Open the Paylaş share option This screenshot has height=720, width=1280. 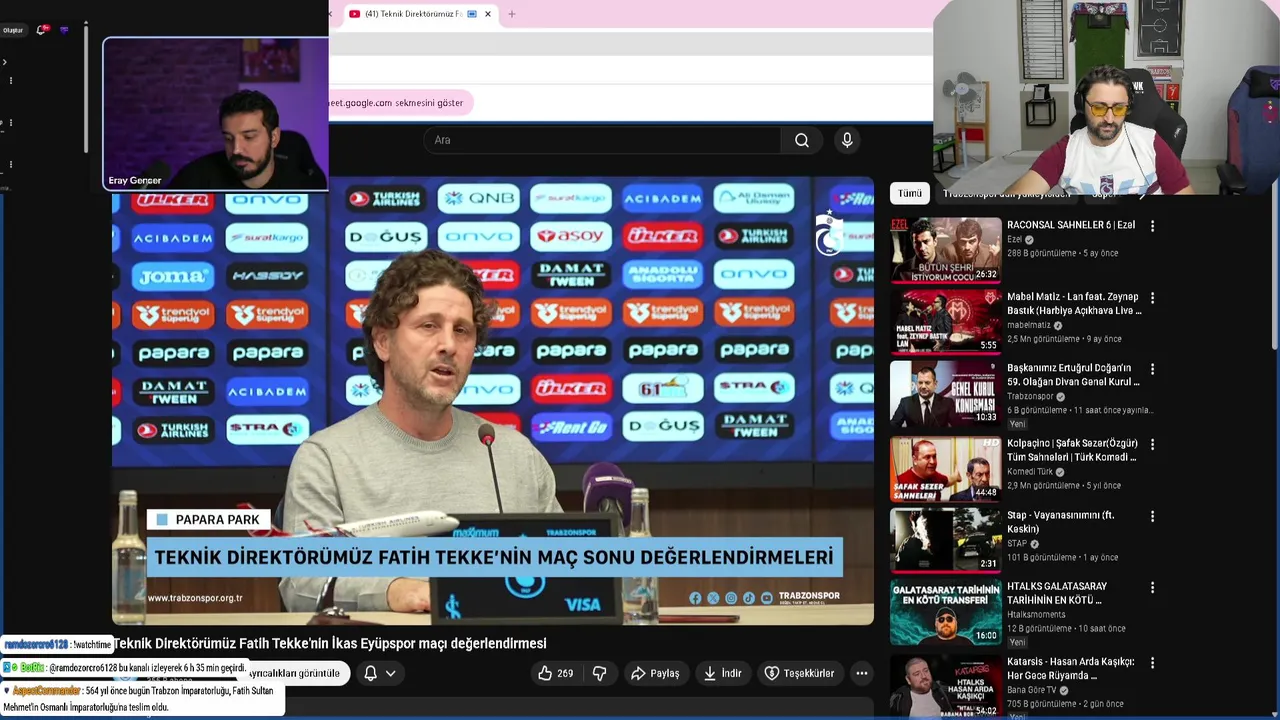655,673
